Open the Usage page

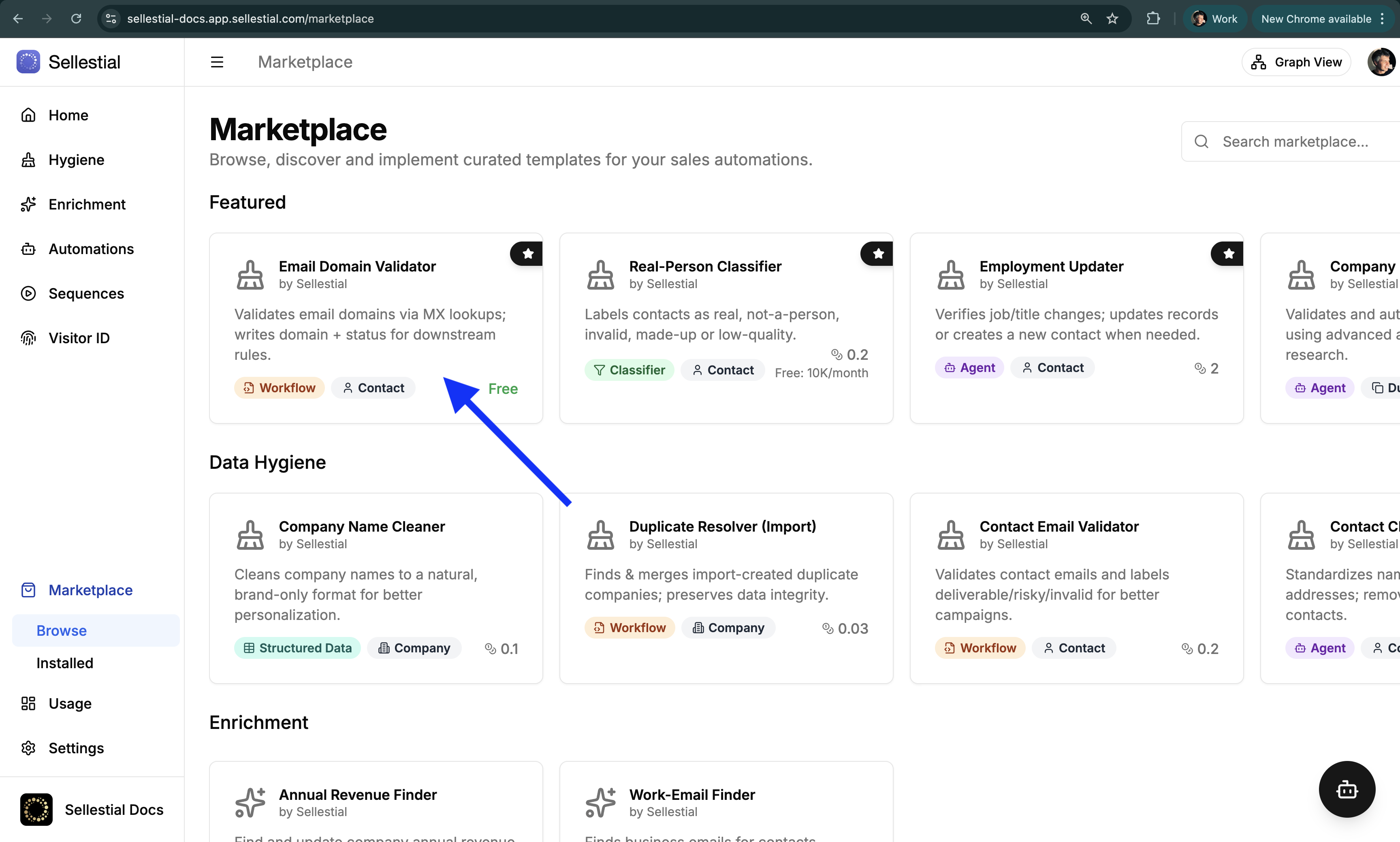(x=70, y=703)
